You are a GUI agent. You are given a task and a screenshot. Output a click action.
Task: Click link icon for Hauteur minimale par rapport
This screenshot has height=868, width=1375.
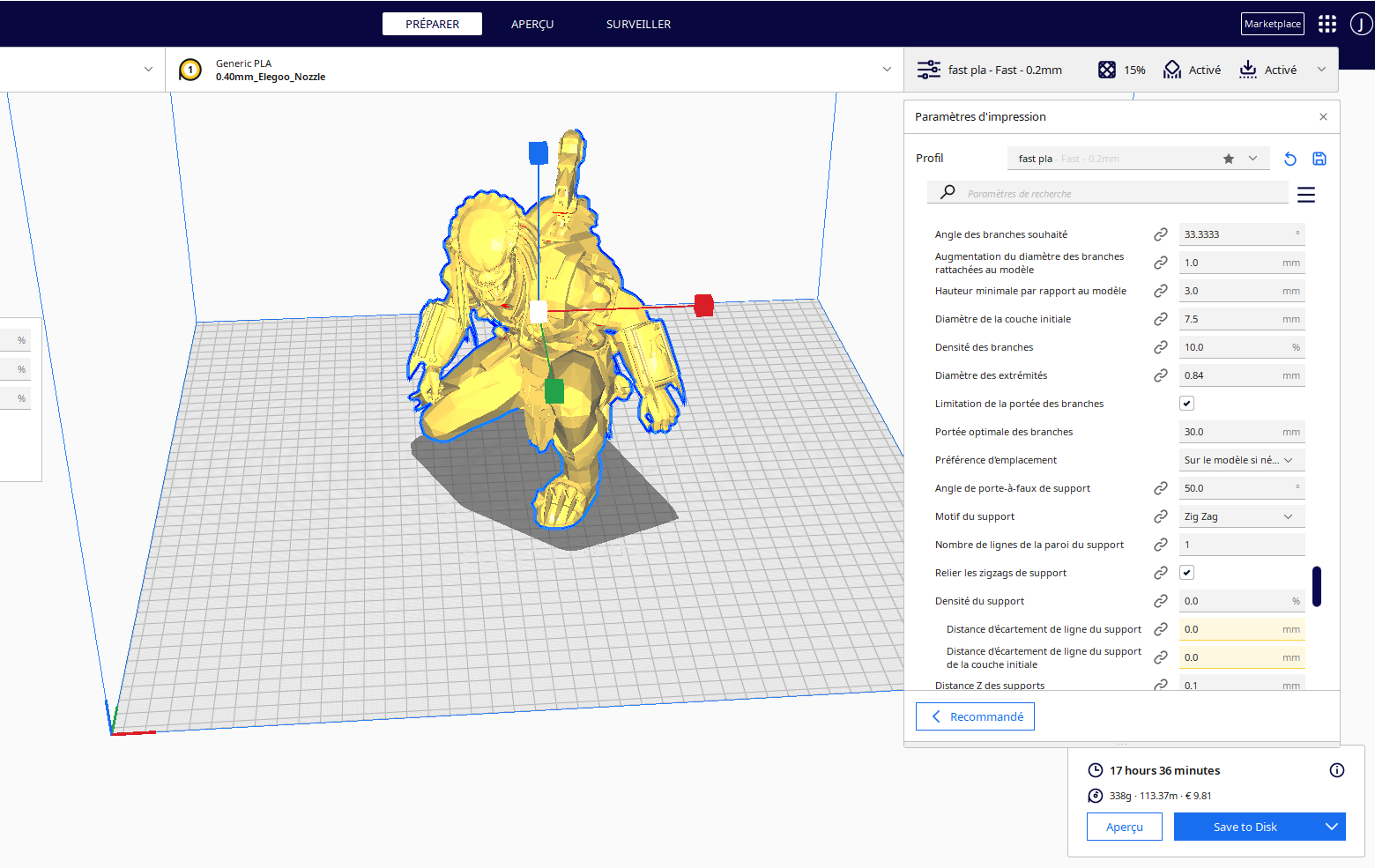[x=1161, y=291]
